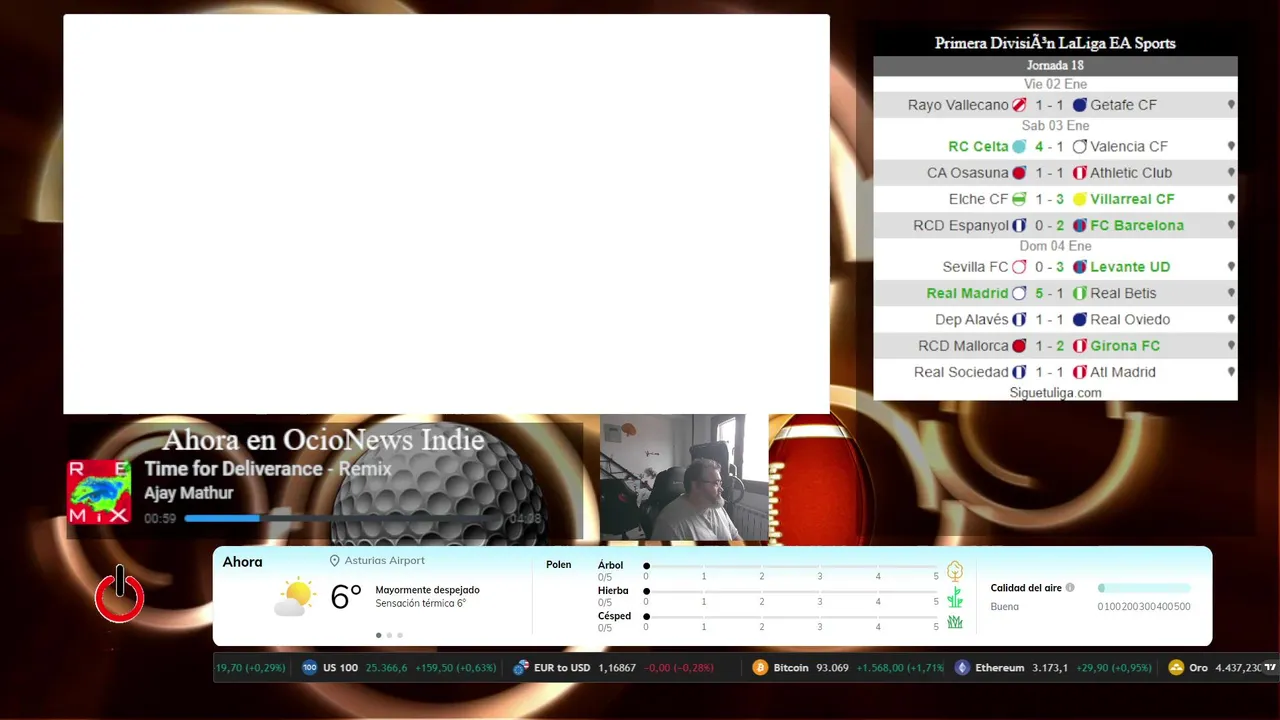
Task: Click the EUR to USD rate 1,16867
Action: tap(617, 667)
